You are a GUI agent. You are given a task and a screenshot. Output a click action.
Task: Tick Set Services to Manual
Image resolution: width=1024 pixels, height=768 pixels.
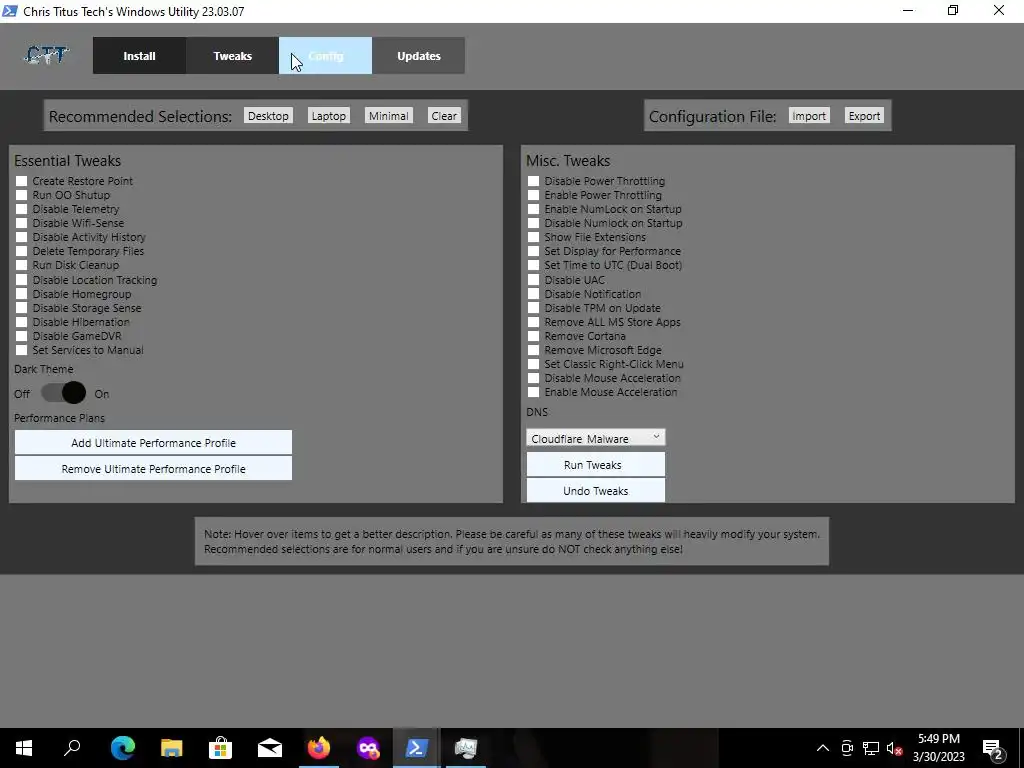point(22,350)
